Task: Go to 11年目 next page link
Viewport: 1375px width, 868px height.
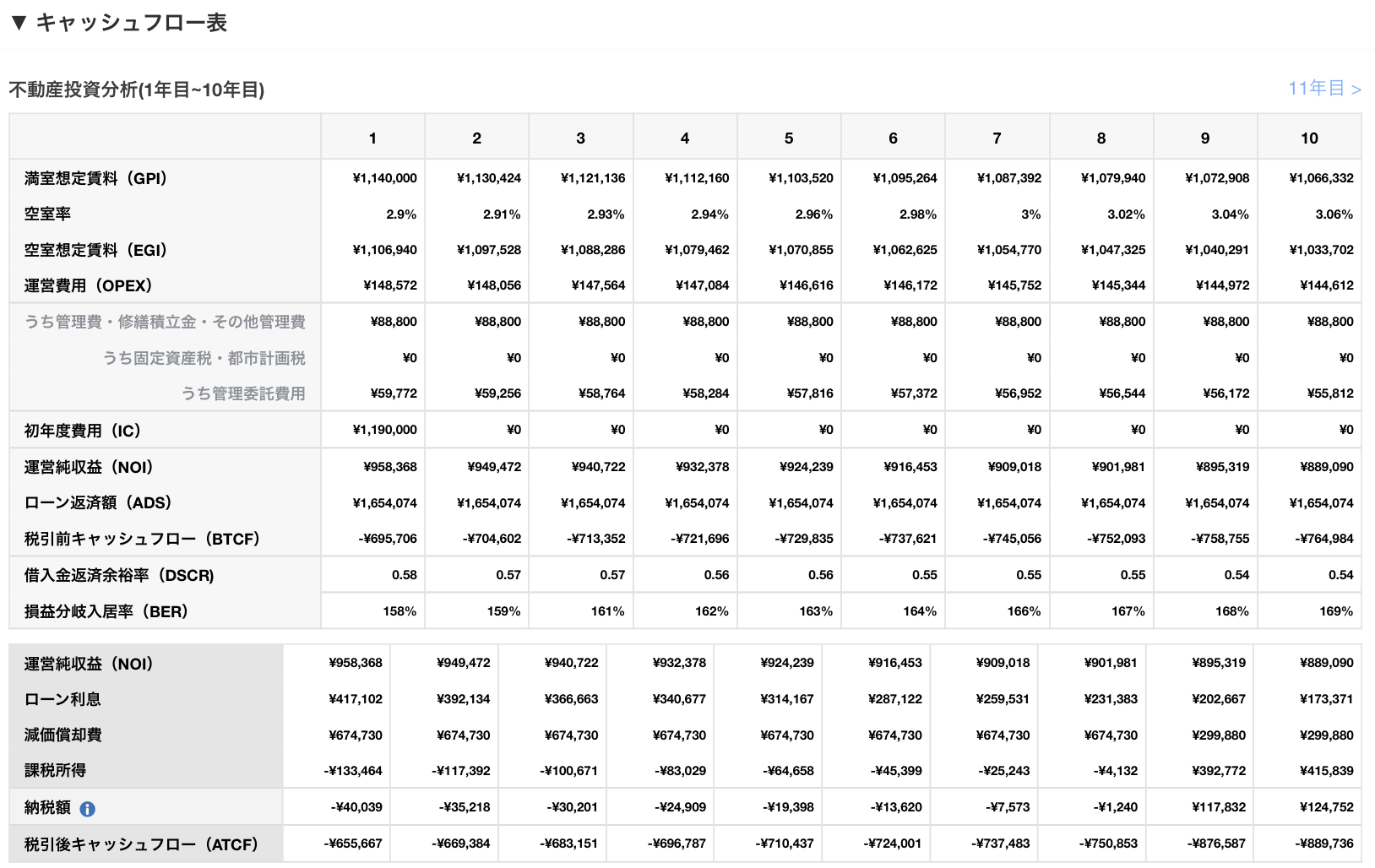Action: [1324, 89]
